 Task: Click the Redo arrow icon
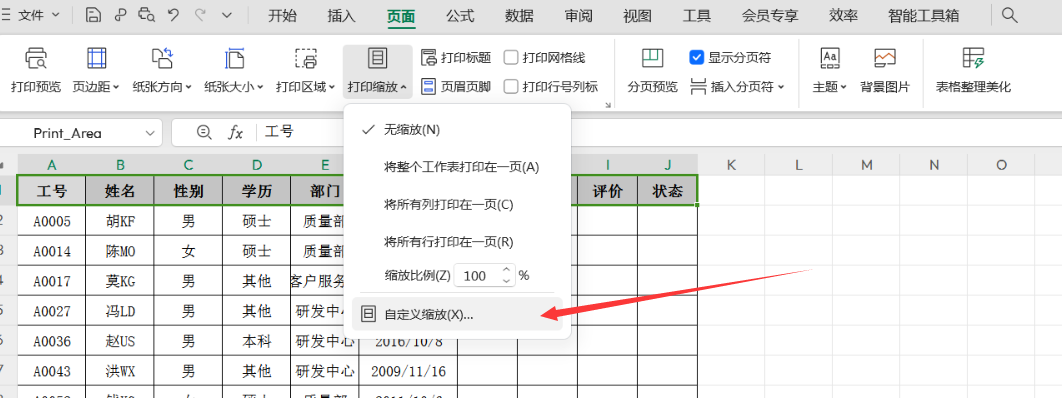[200, 15]
